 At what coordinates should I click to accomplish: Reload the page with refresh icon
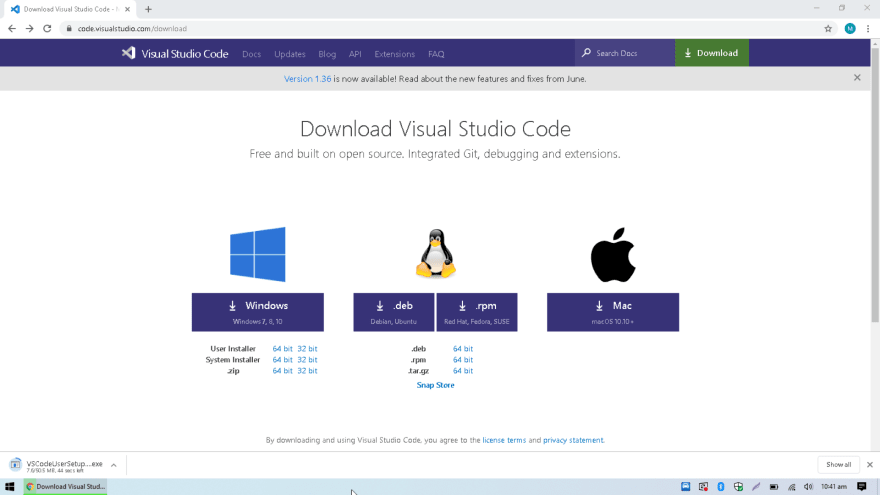coord(47,29)
